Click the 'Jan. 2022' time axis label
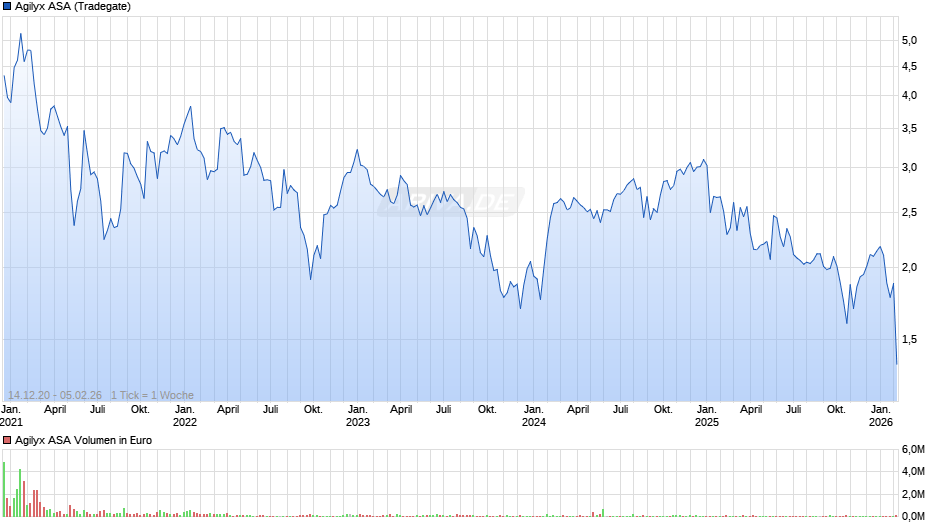The width and height of the screenshot is (940, 526). [185, 416]
